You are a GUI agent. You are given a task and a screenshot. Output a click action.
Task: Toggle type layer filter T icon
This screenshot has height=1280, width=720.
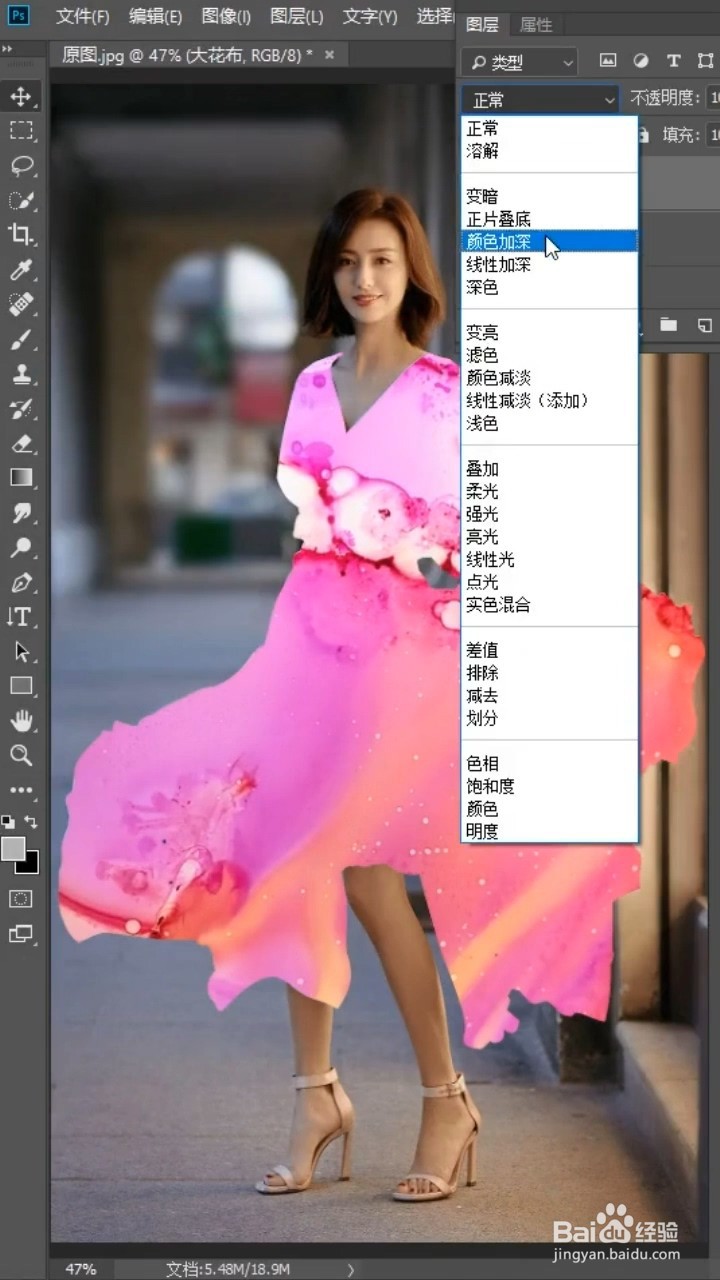click(x=674, y=61)
